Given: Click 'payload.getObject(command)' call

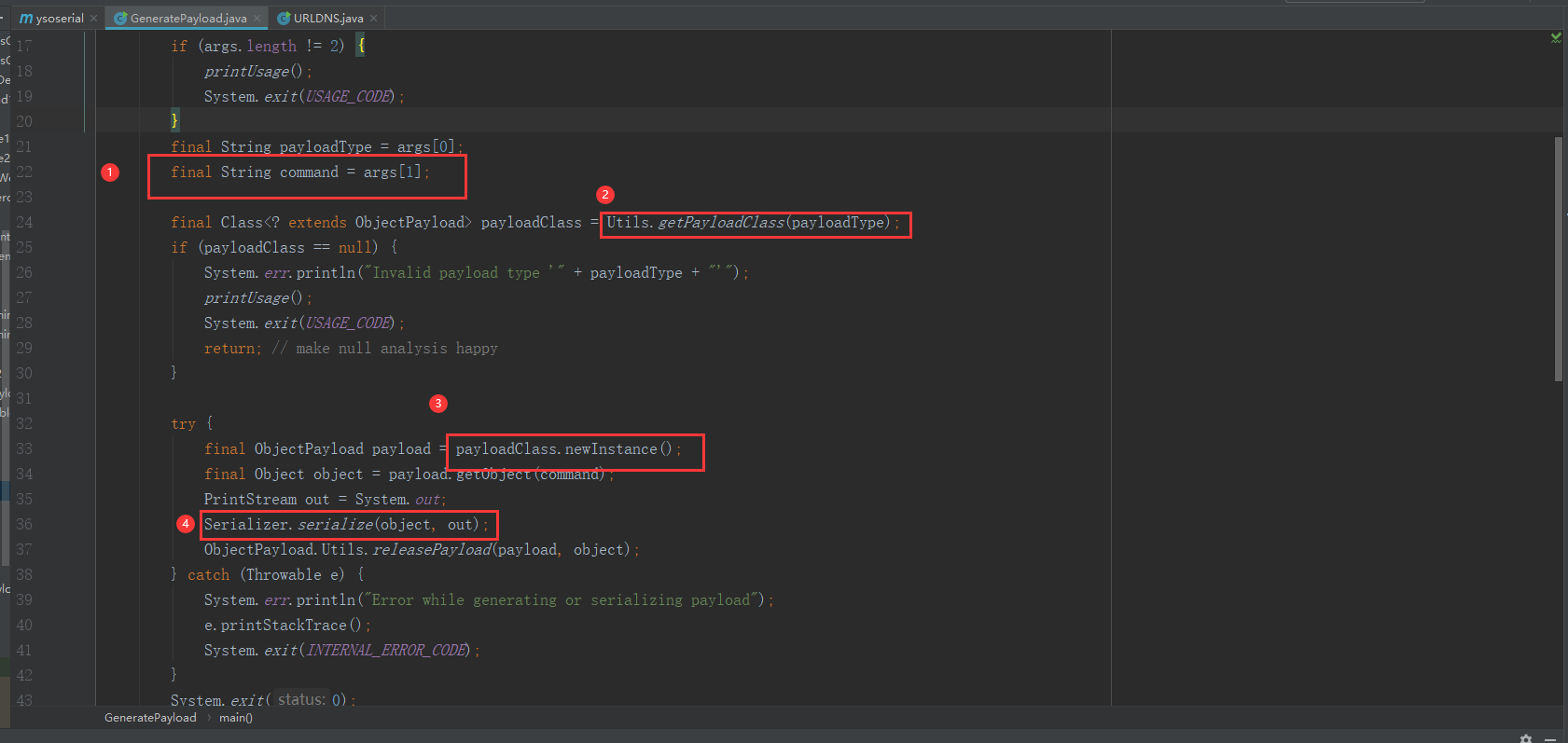Looking at the screenshot, I should (x=497, y=474).
